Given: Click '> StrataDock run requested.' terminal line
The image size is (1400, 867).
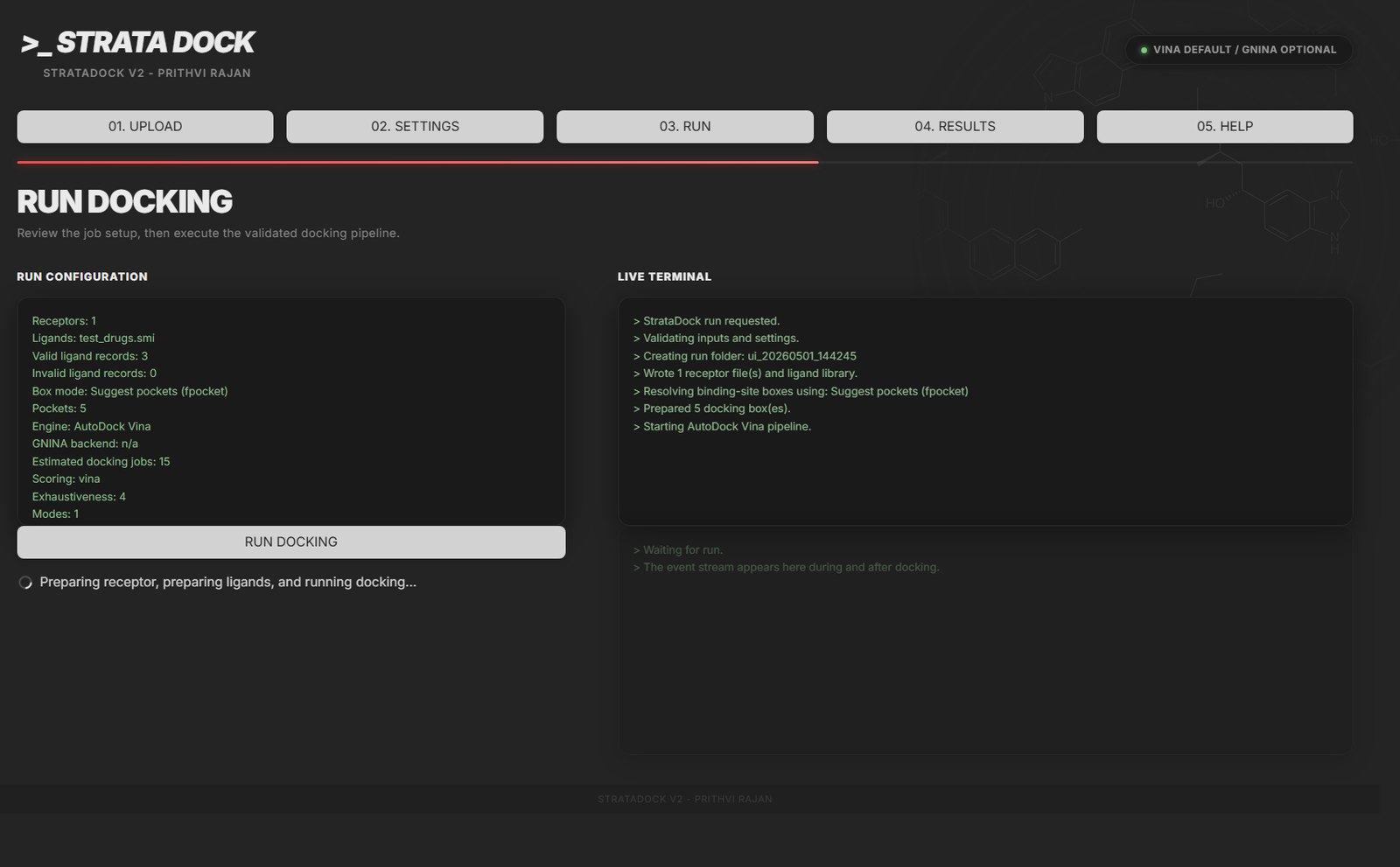Looking at the screenshot, I should [x=706, y=321].
